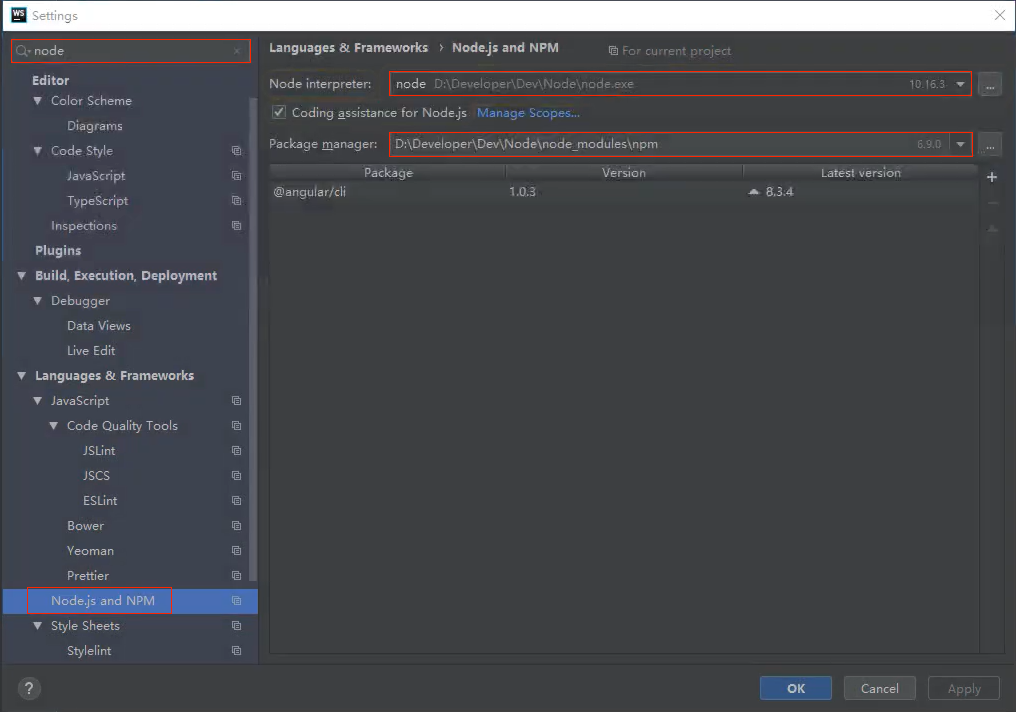Close the Settings dialog window
1016x712 pixels.
point(1000,15)
